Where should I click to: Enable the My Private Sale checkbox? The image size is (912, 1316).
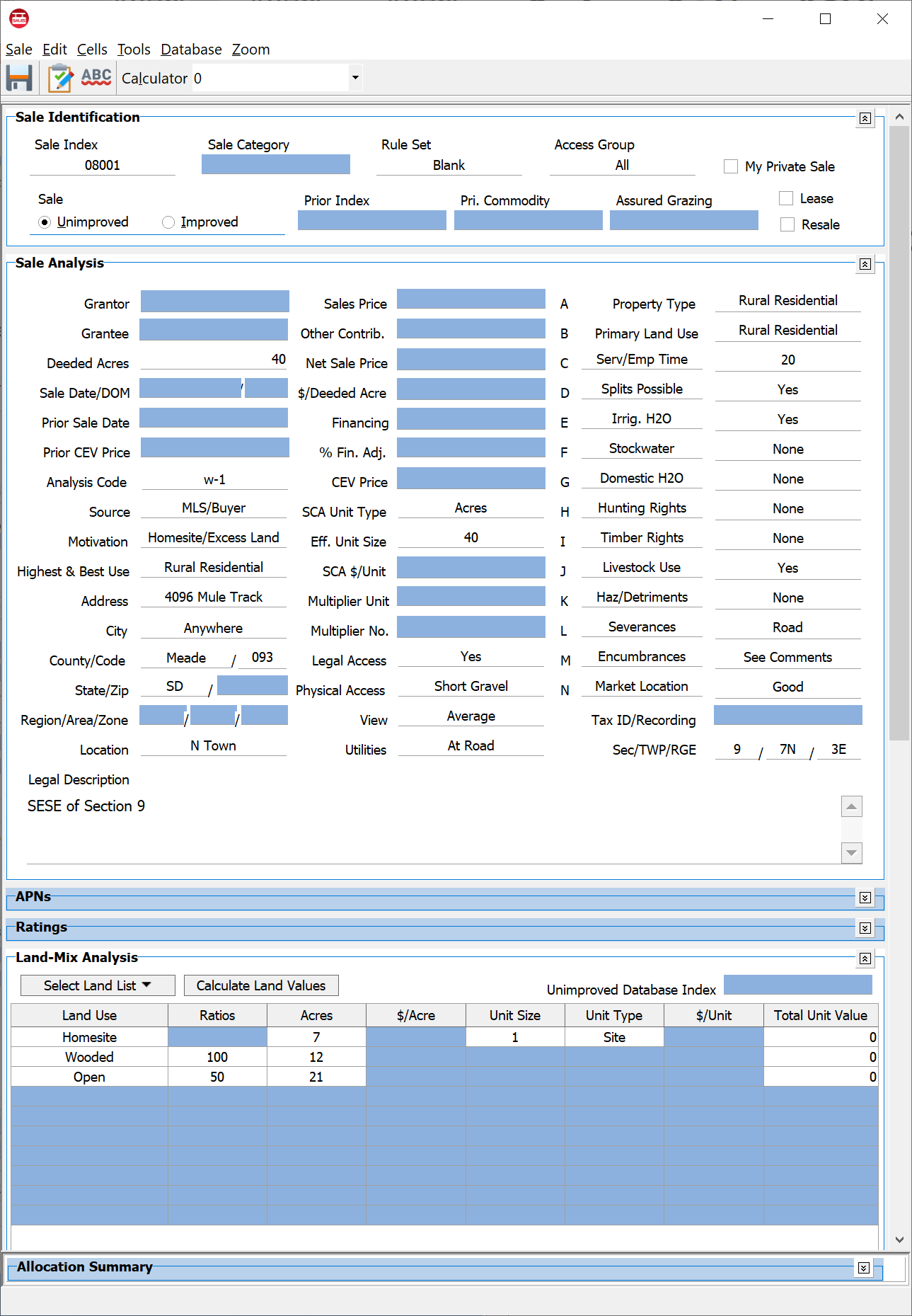click(731, 166)
